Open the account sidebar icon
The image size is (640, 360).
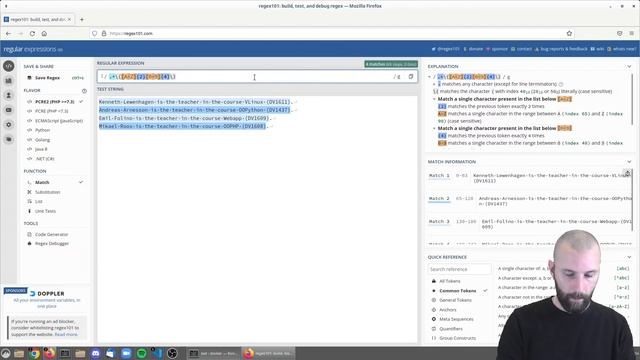(9, 95)
